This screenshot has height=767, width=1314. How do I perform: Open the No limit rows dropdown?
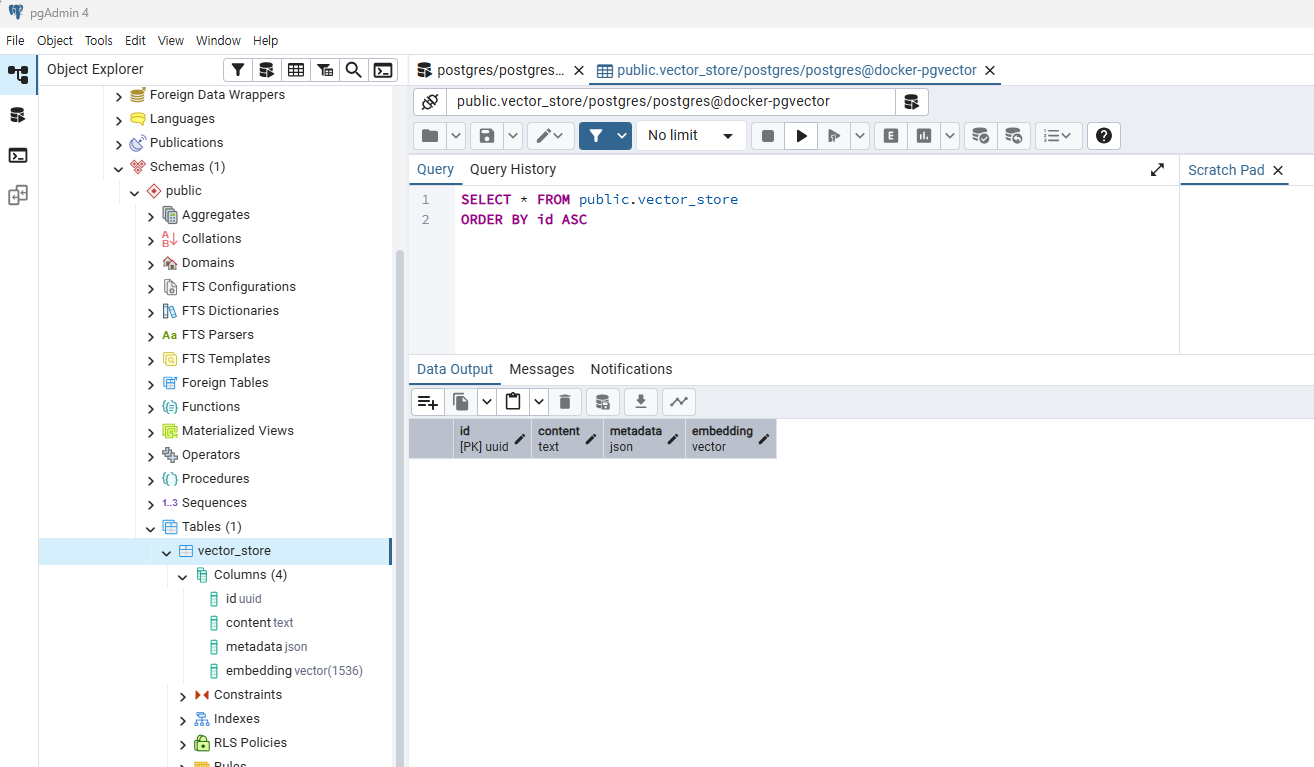(x=692, y=136)
